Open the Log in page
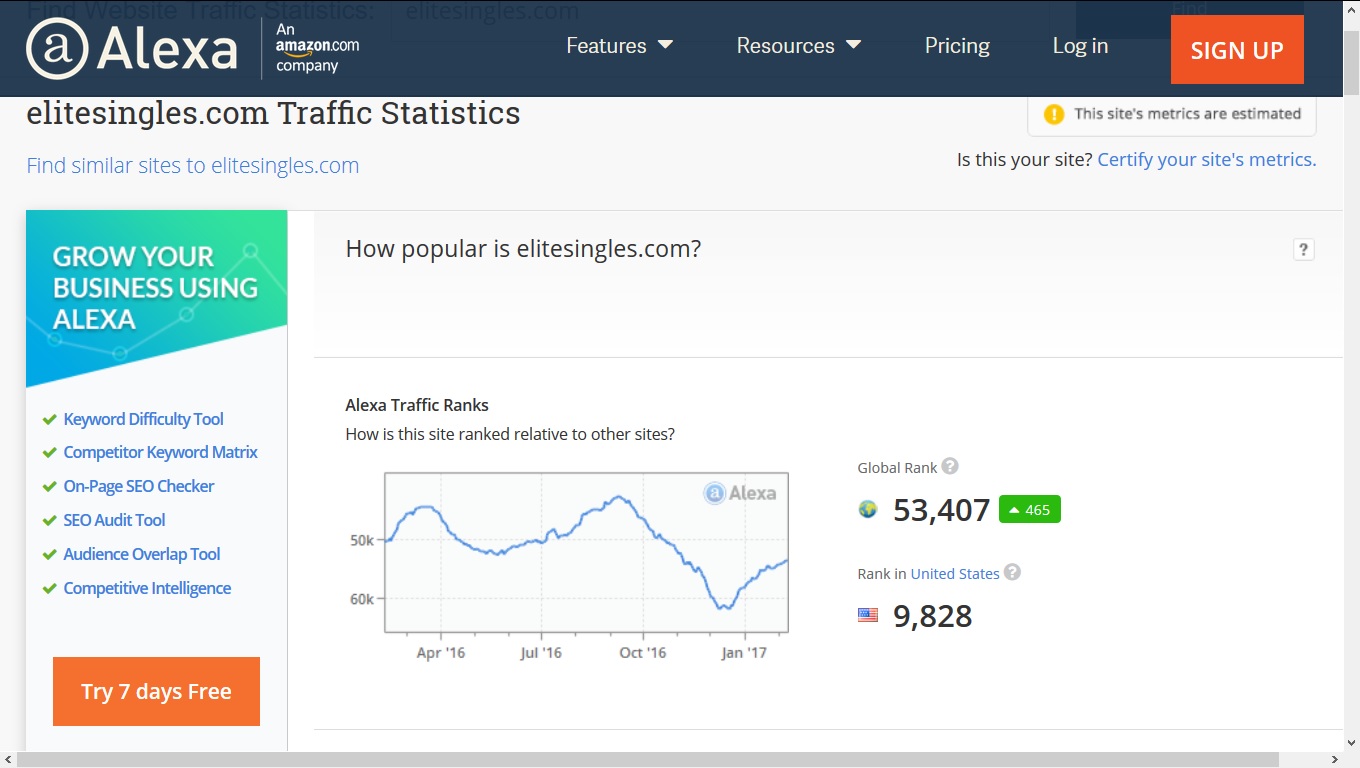Viewport: 1360px width, 768px height. pos(1080,46)
